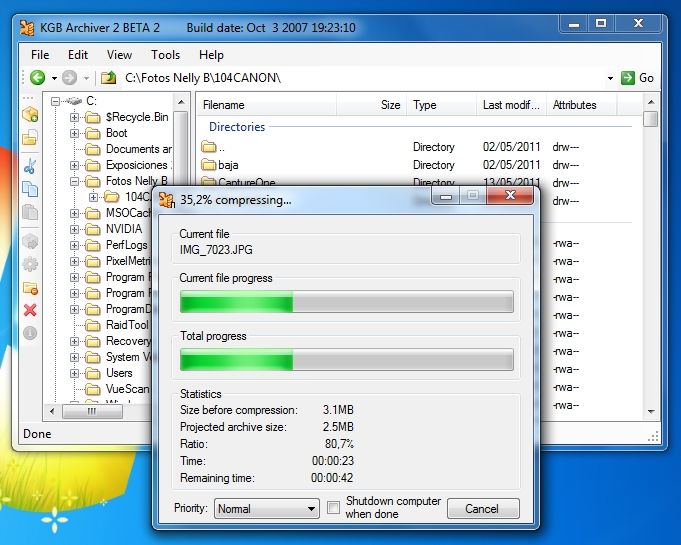This screenshot has width=681, height=545.
Task: Click the greyed box-with-arrow sidebar icon
Action: [30, 241]
